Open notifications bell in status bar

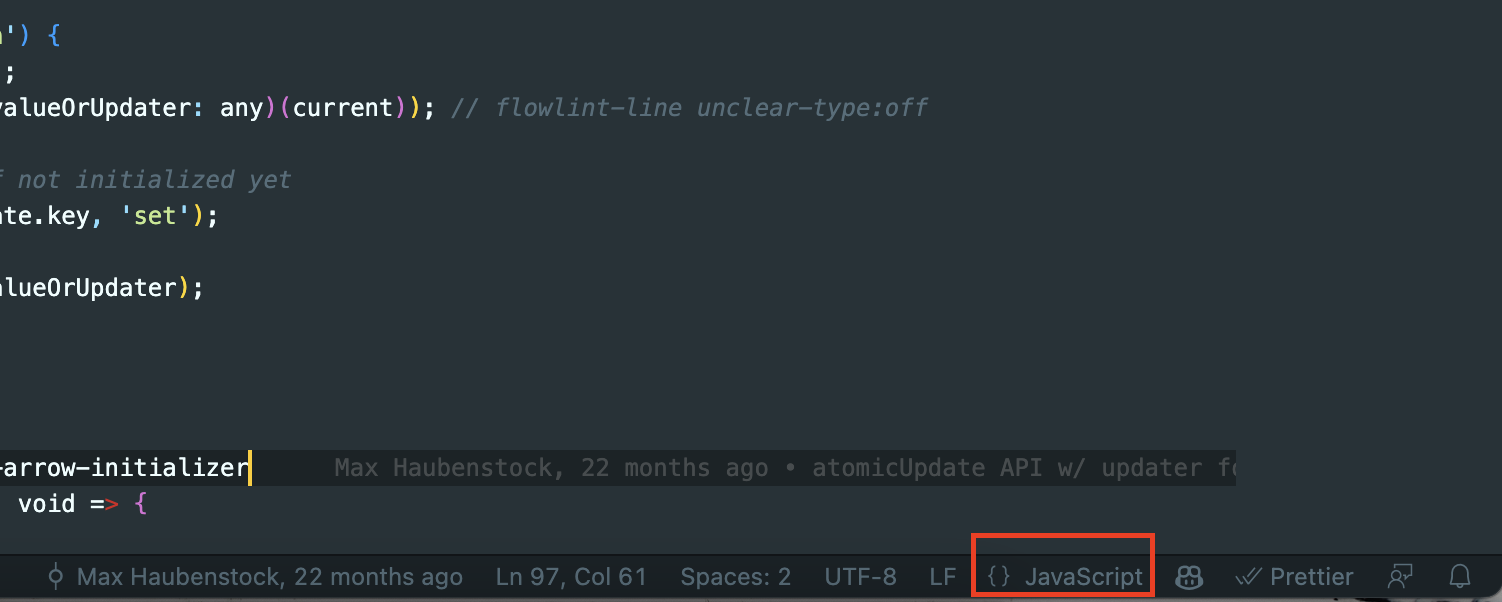click(x=1460, y=577)
